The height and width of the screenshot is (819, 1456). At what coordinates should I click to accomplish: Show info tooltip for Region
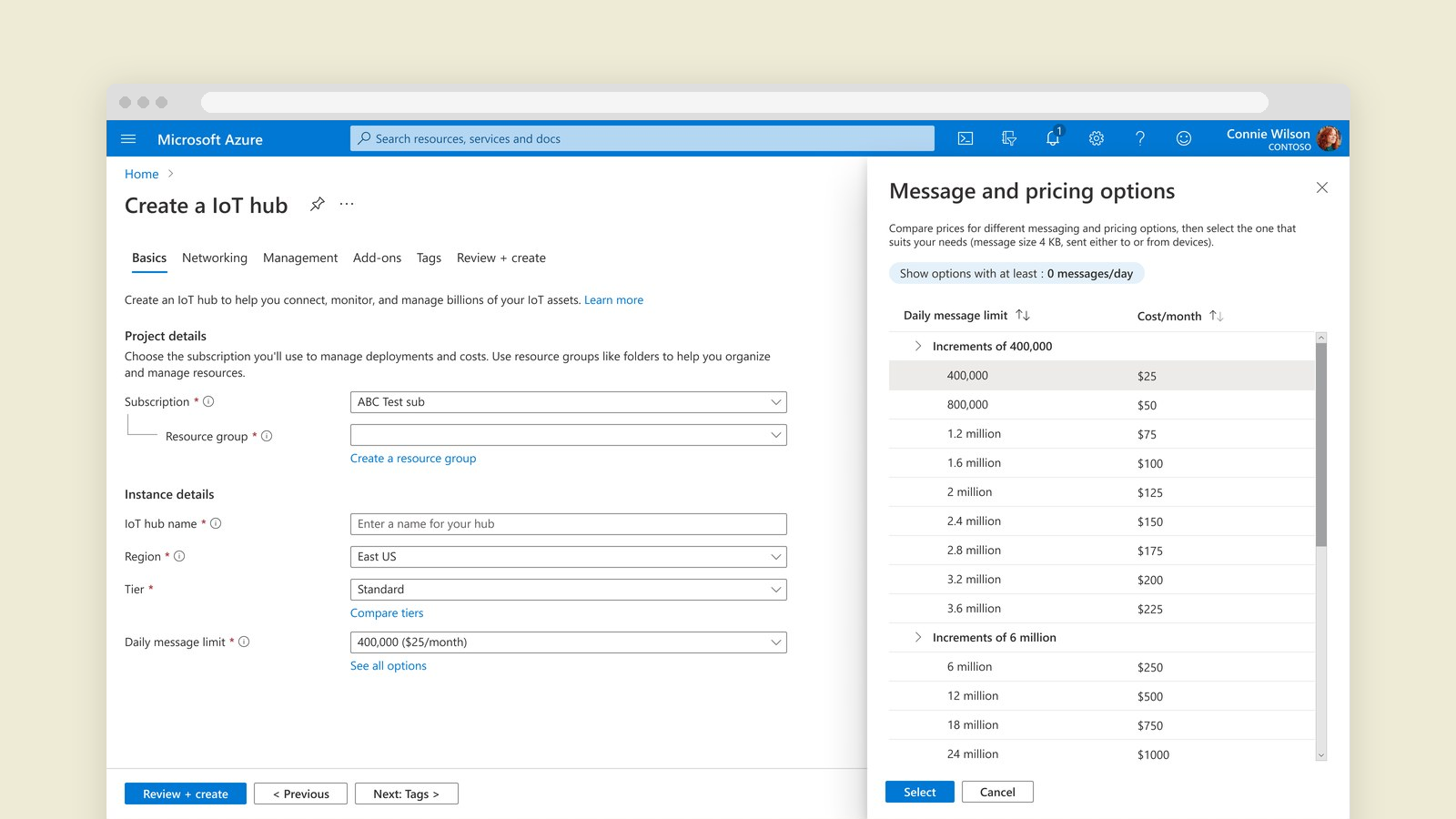click(179, 556)
